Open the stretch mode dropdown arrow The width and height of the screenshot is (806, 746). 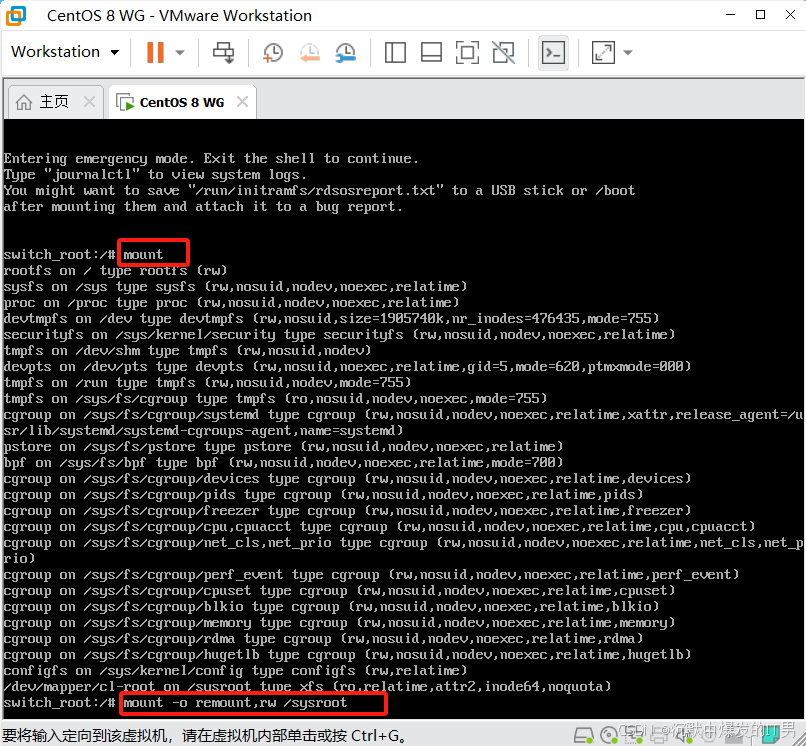coord(628,52)
